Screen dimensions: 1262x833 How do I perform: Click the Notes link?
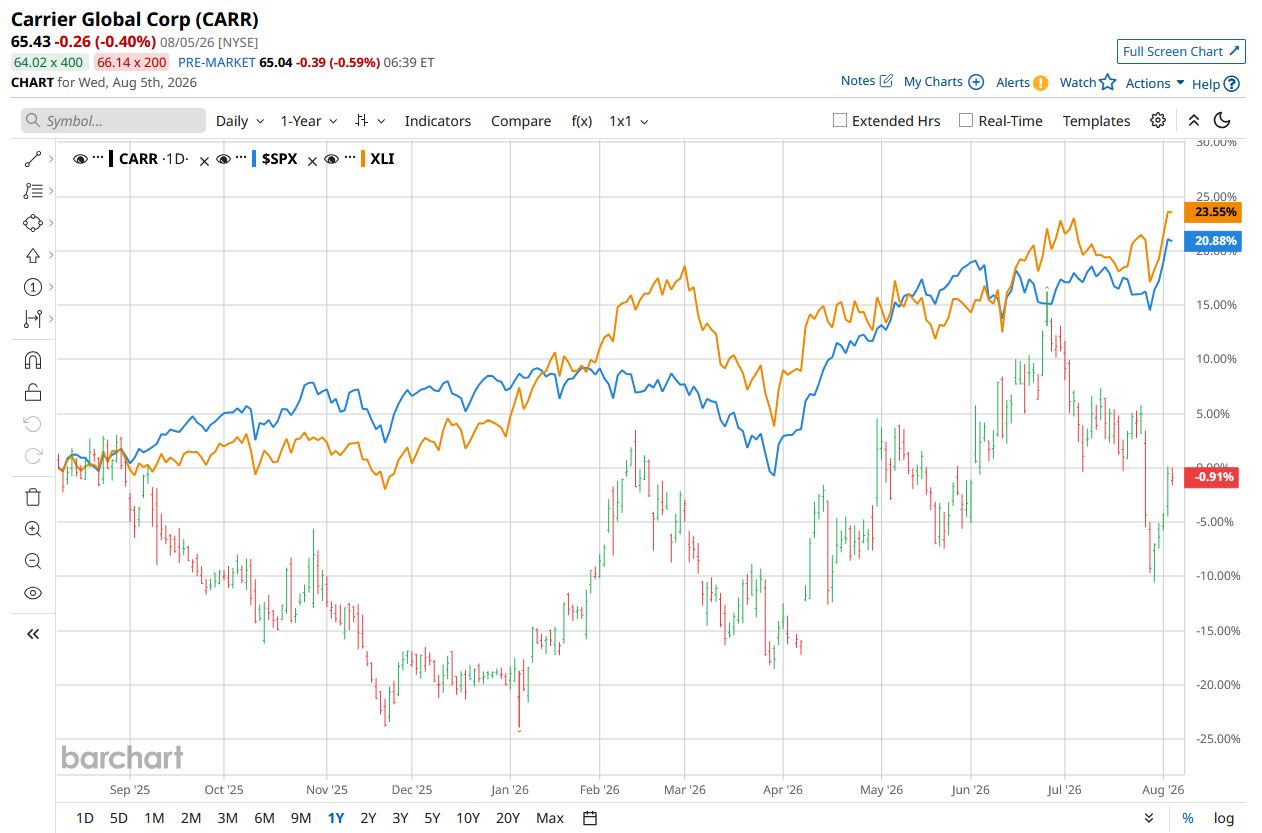pyautogui.click(x=866, y=81)
